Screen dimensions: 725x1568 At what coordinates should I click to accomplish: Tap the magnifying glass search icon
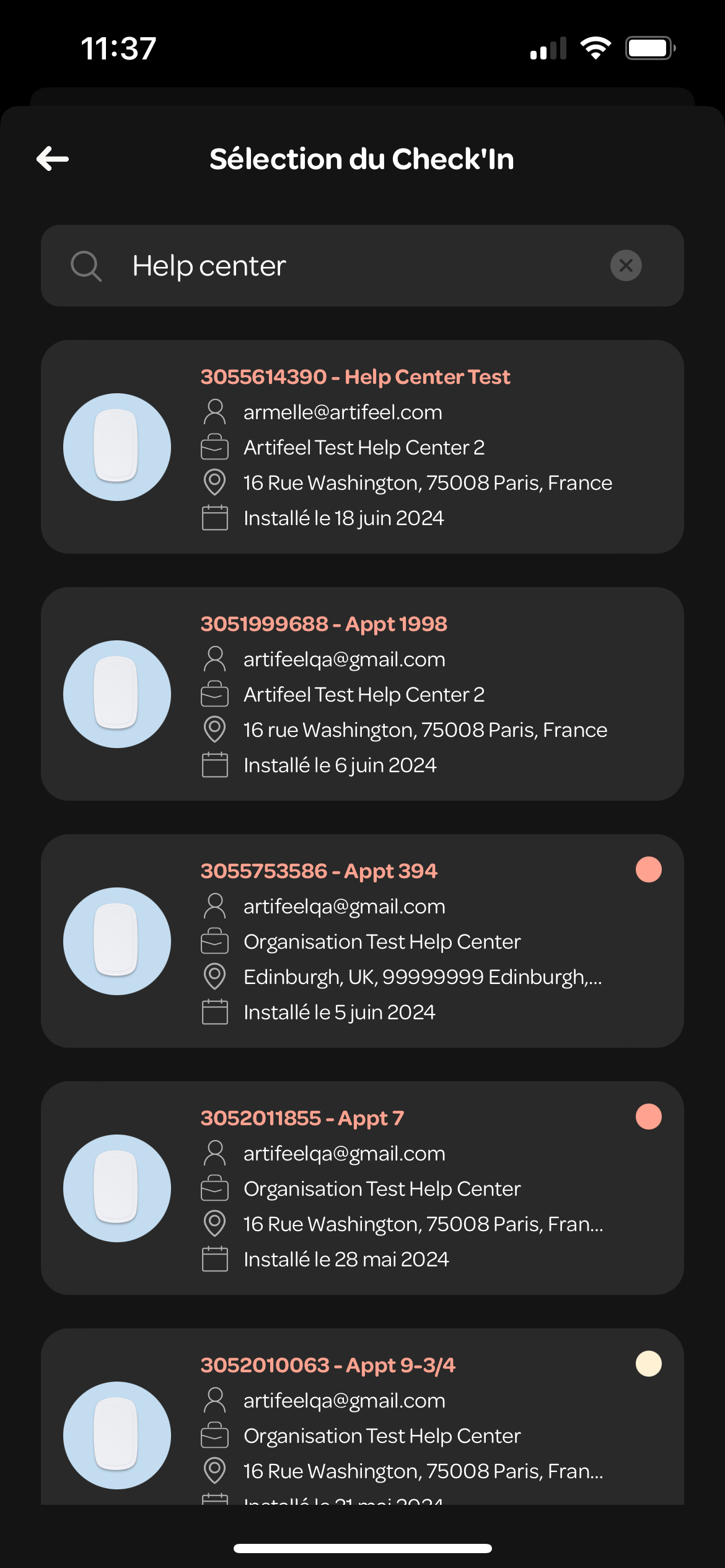[x=86, y=266]
